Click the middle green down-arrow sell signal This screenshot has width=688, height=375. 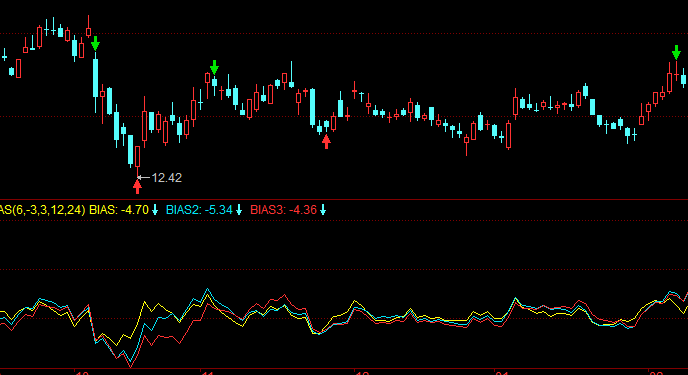[214, 67]
